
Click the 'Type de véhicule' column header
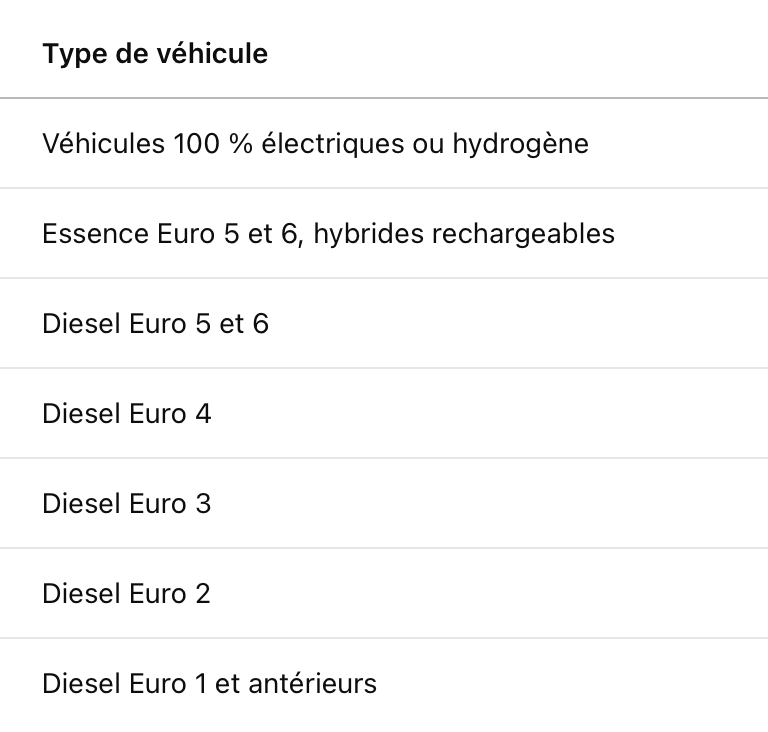point(155,54)
